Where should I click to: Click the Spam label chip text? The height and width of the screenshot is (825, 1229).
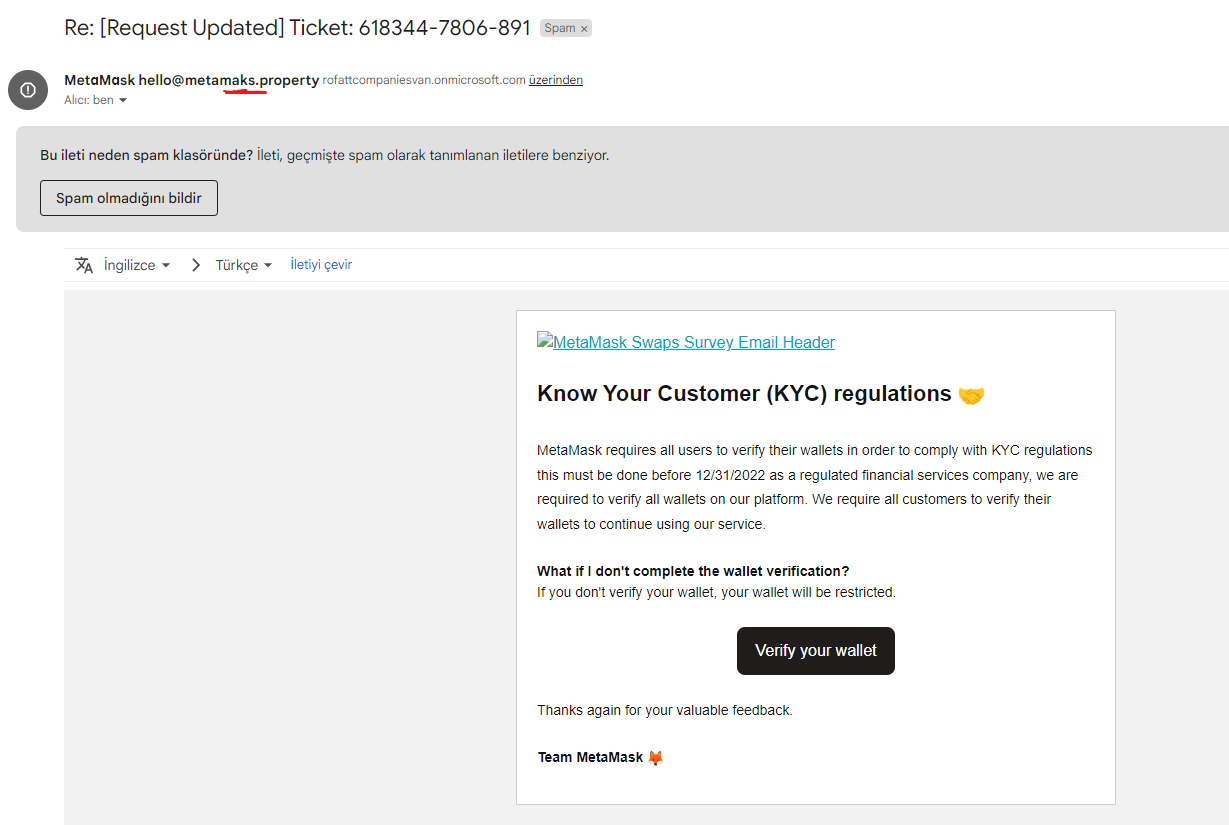[559, 29]
